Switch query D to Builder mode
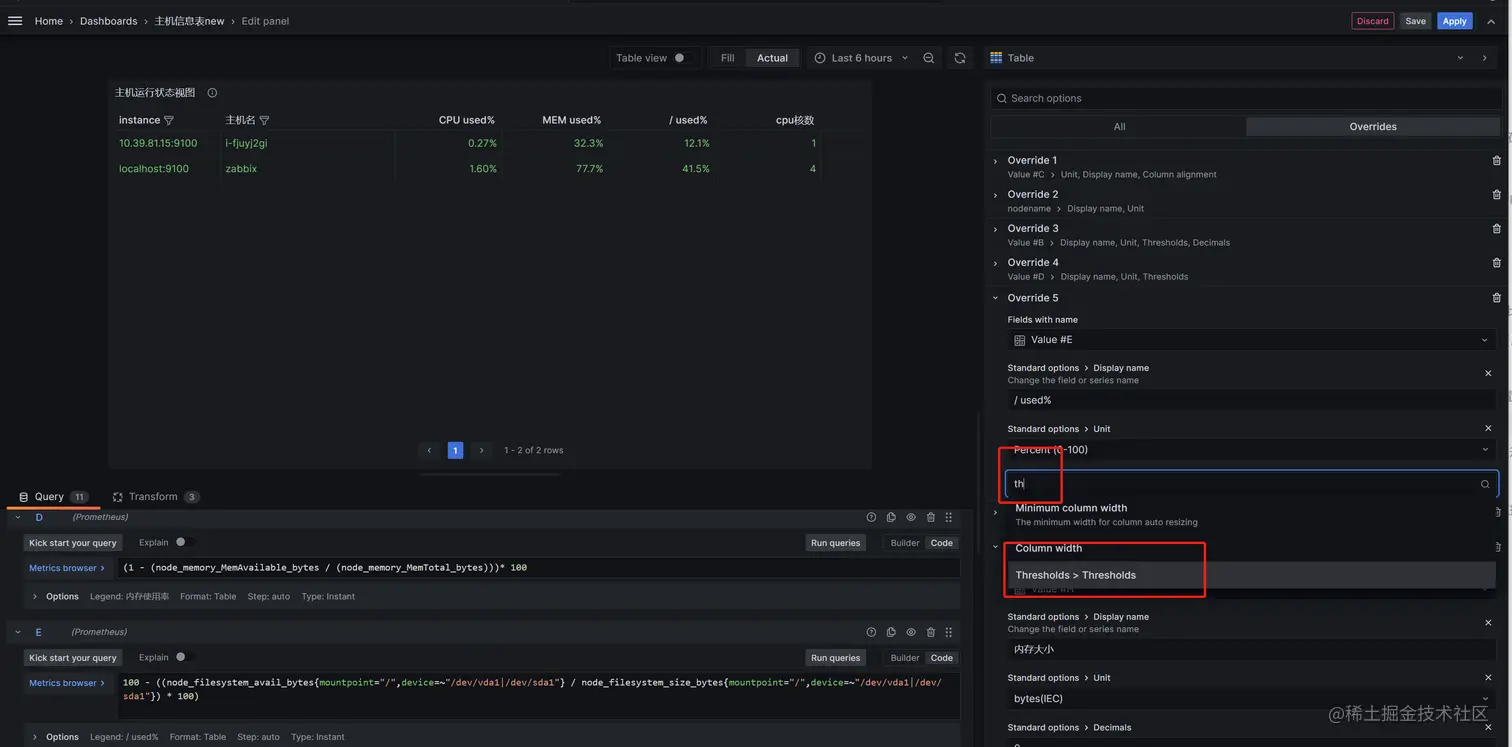The width and height of the screenshot is (1512, 747). [x=905, y=543]
